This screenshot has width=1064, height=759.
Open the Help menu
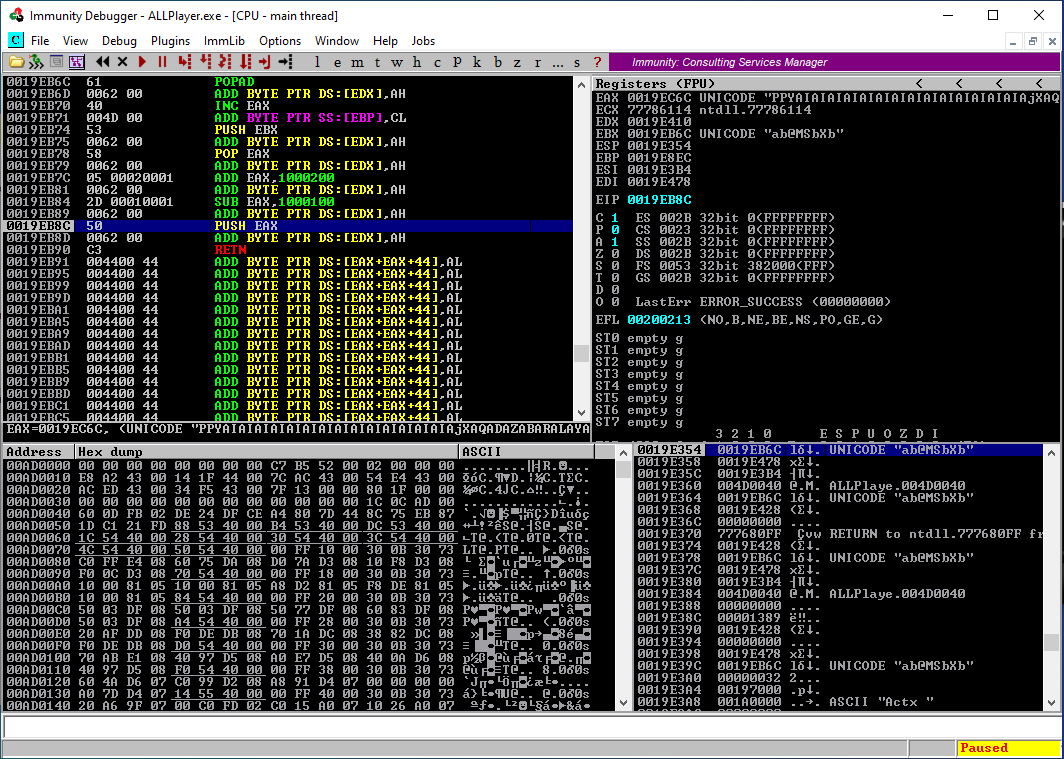pos(385,41)
